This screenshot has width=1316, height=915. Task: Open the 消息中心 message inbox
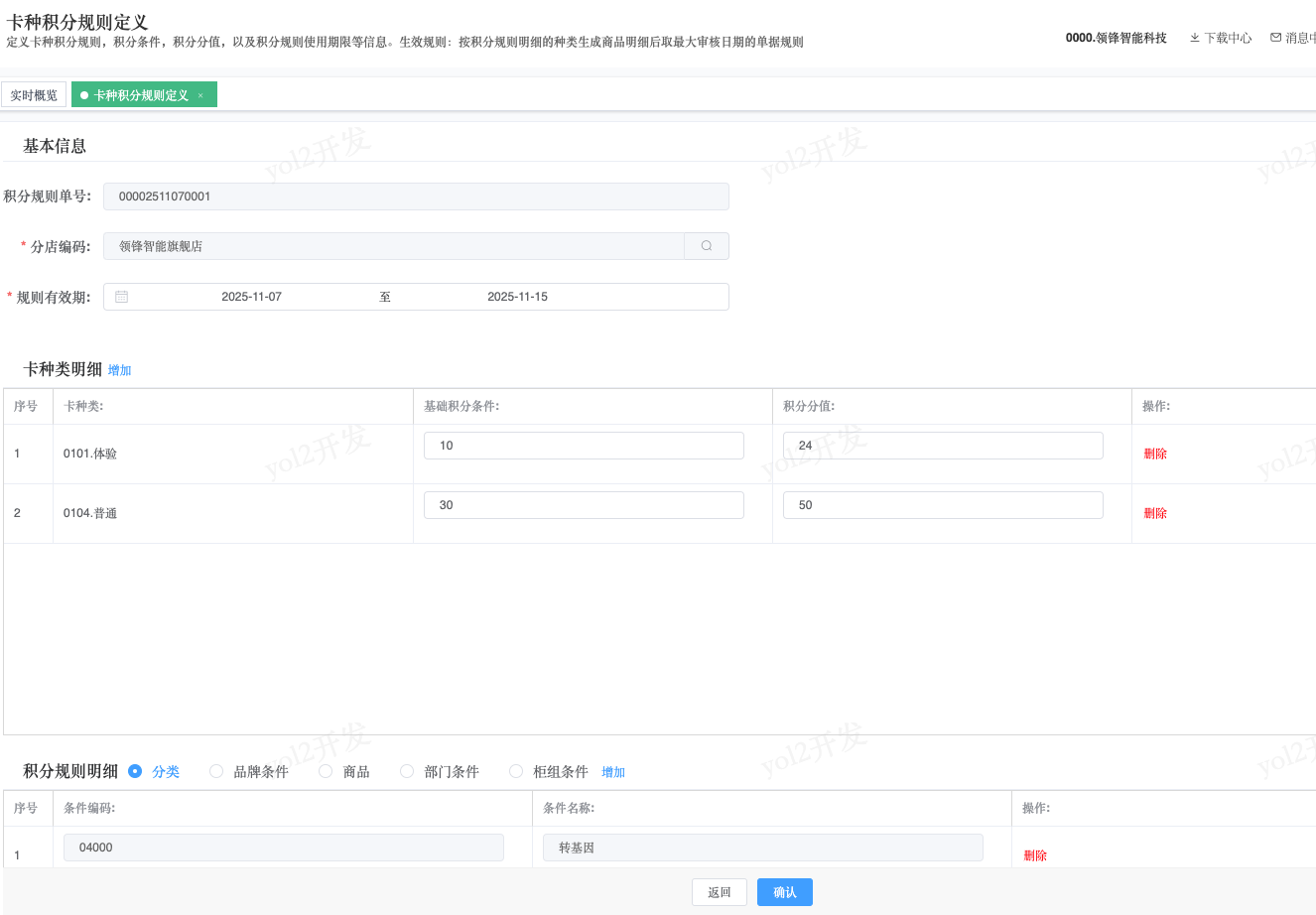(1293, 38)
